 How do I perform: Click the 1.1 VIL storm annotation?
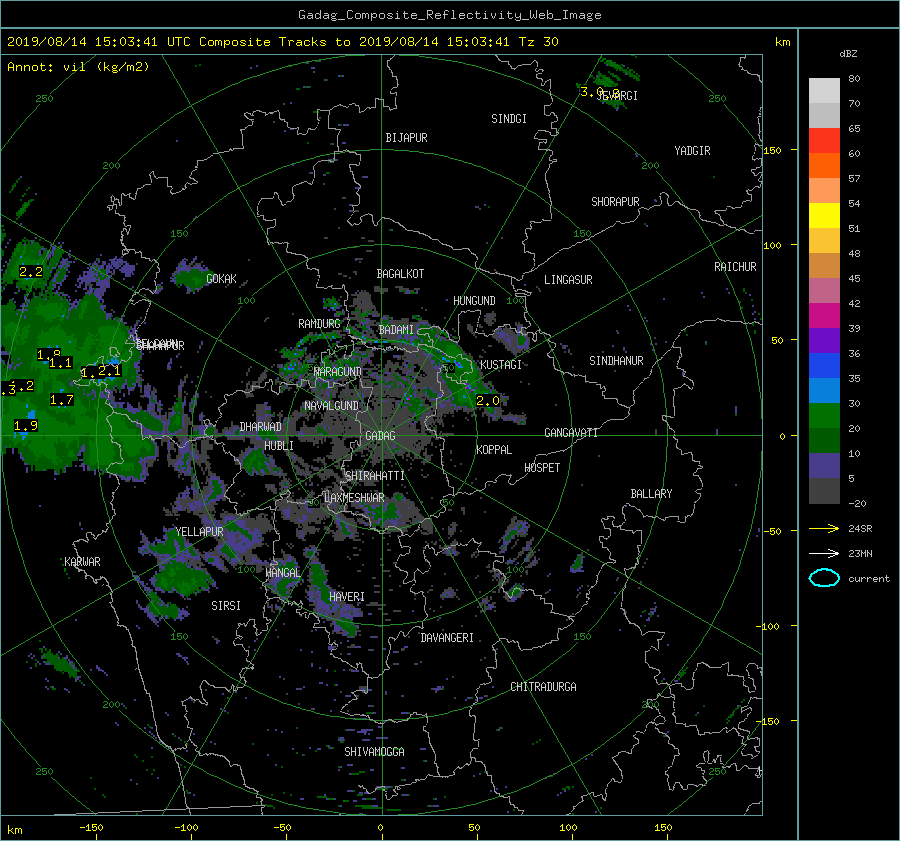click(60, 363)
